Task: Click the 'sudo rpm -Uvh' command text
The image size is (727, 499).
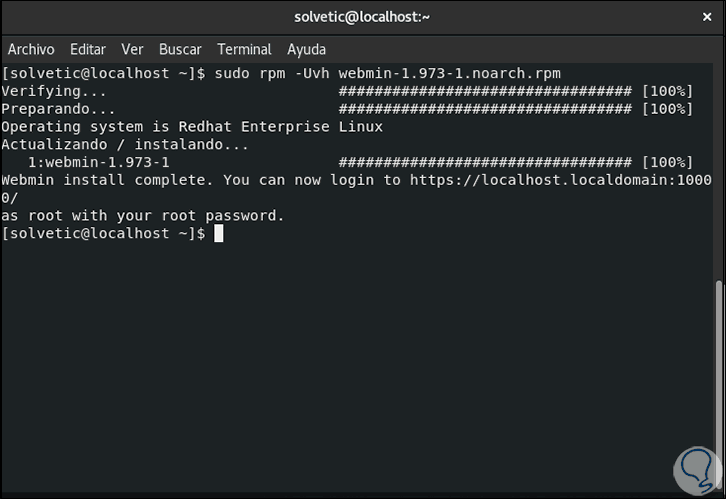Action: tap(271, 73)
